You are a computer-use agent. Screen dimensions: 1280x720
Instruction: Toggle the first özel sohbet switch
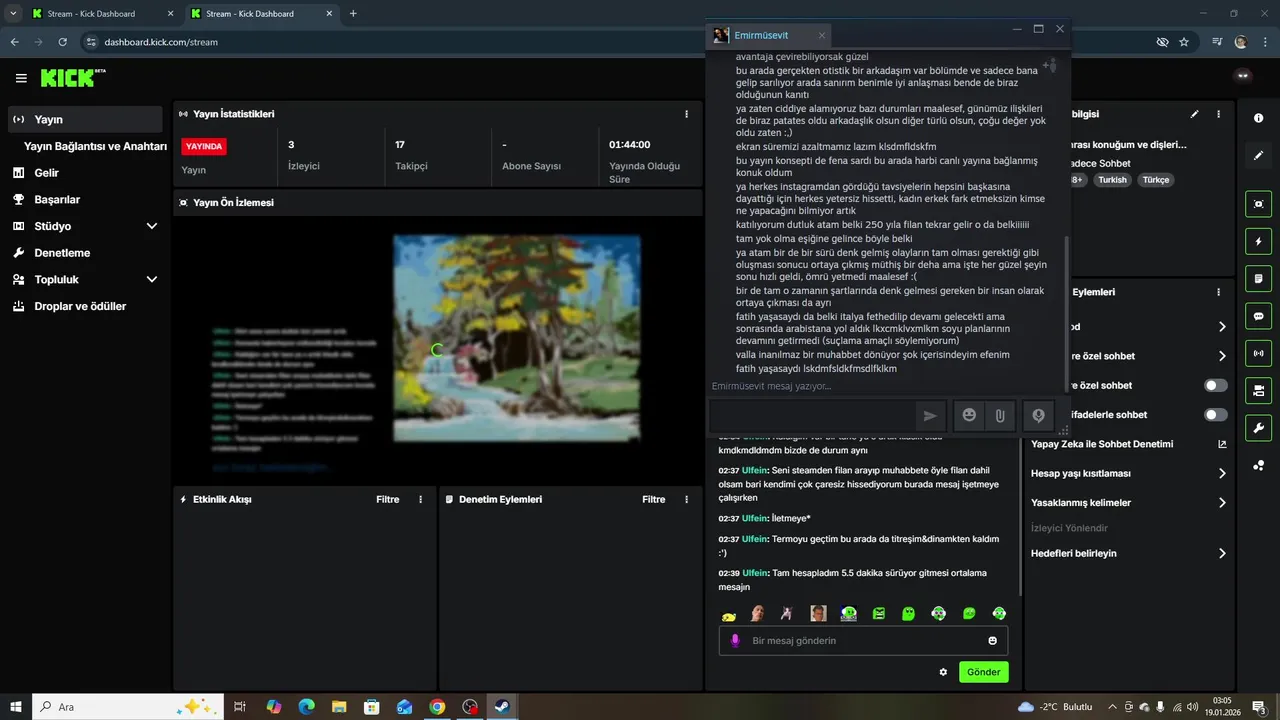point(1216,385)
